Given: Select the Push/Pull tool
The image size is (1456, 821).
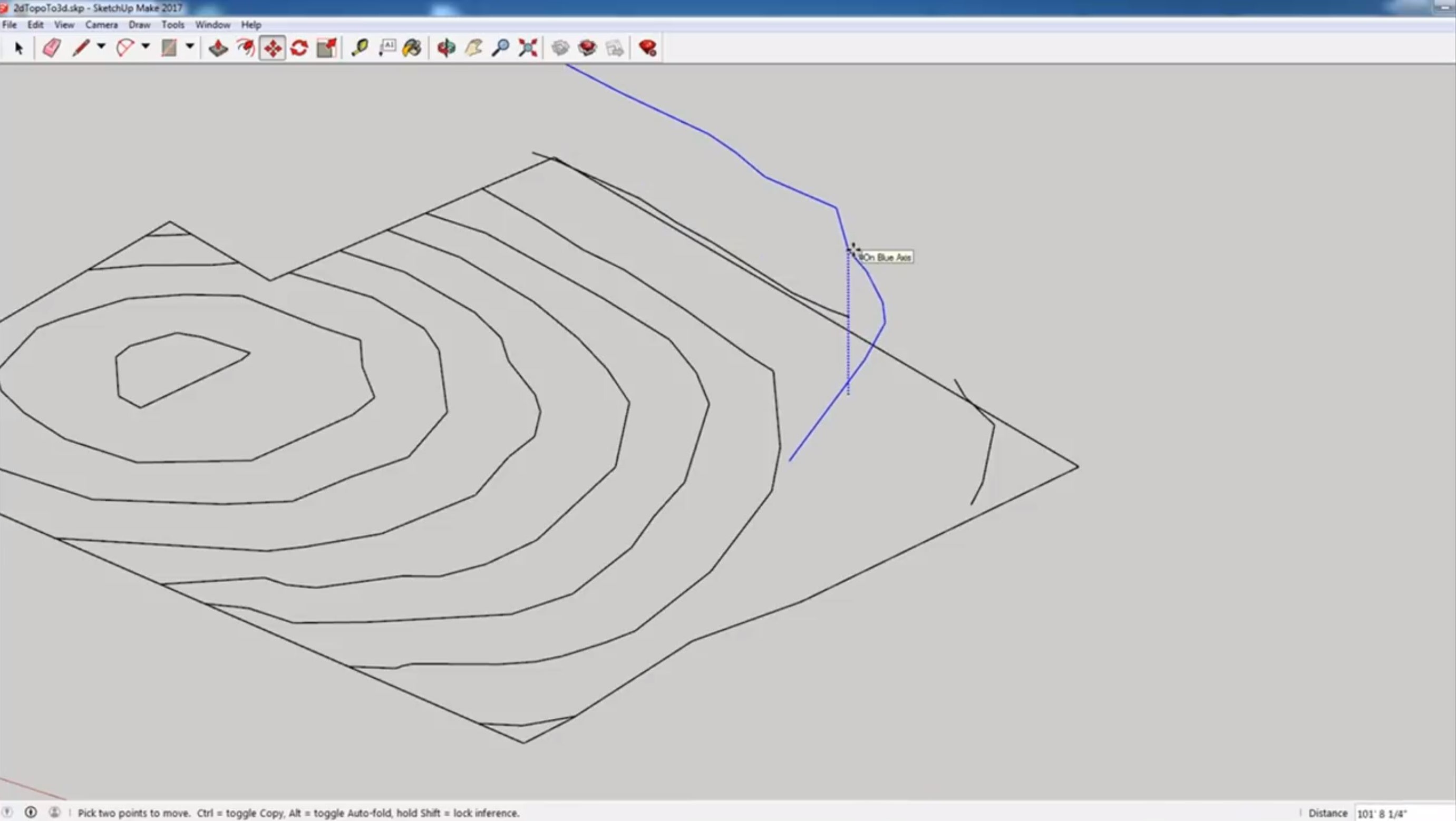Looking at the screenshot, I should click(x=218, y=48).
